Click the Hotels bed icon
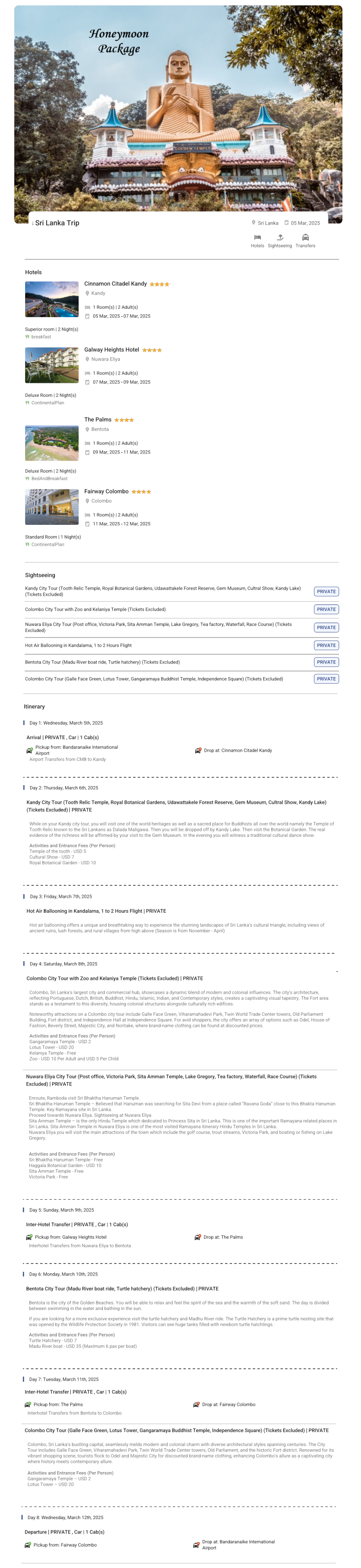The width and height of the screenshot is (361, 1568). pyautogui.click(x=258, y=238)
